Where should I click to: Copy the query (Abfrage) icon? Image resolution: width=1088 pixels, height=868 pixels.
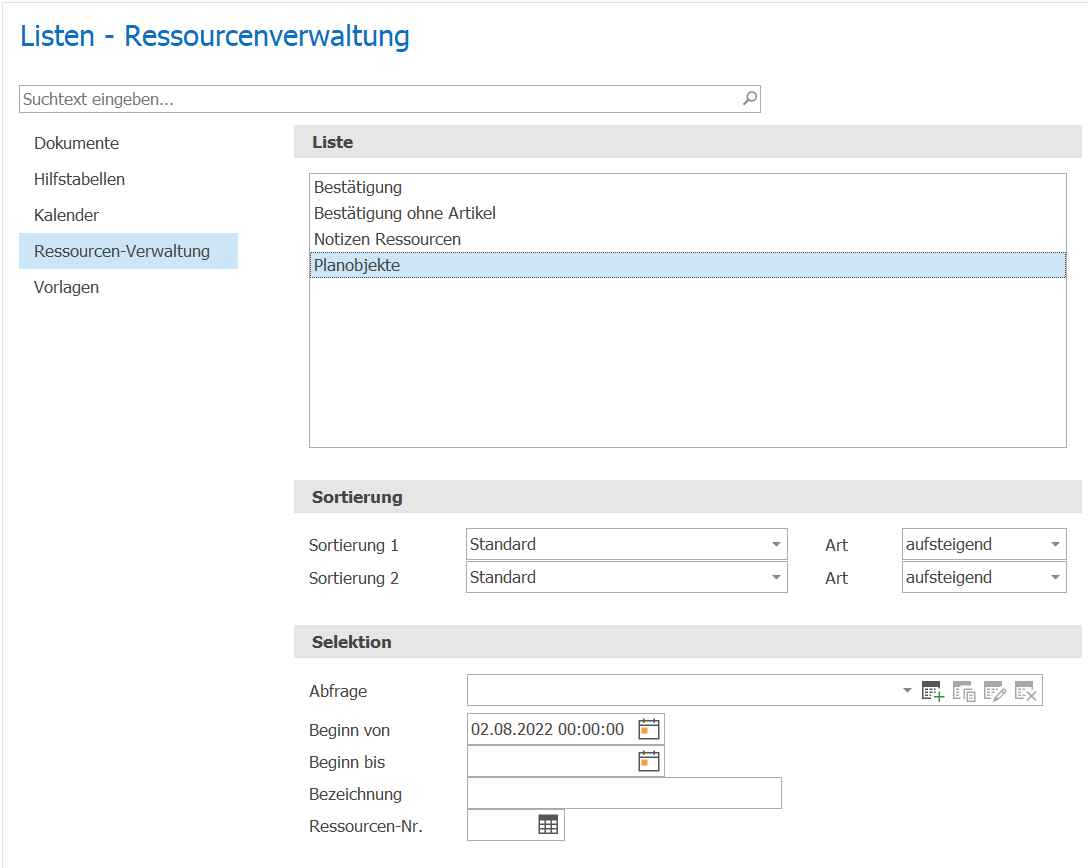tap(964, 691)
